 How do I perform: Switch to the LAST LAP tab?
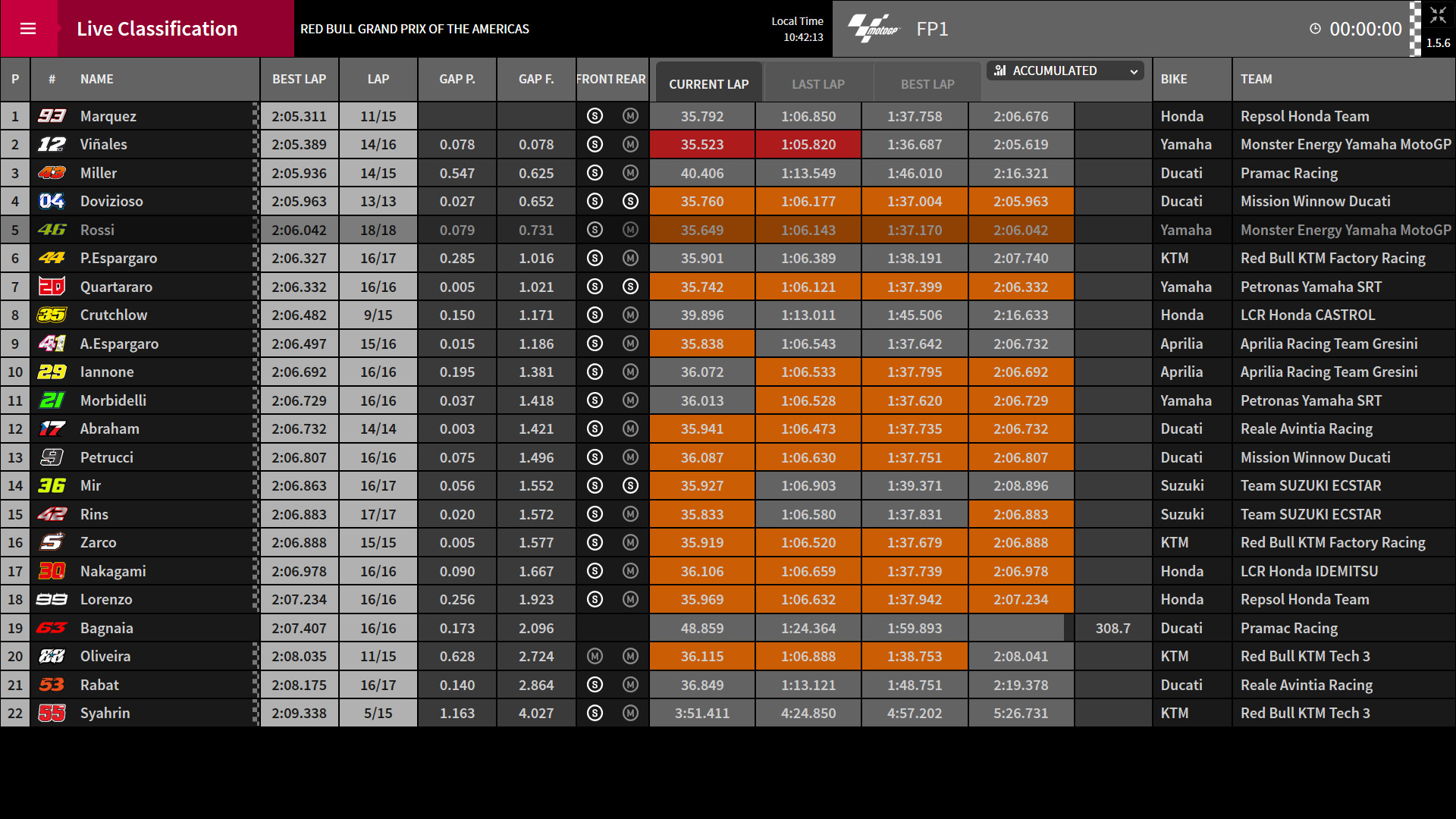pyautogui.click(x=817, y=83)
